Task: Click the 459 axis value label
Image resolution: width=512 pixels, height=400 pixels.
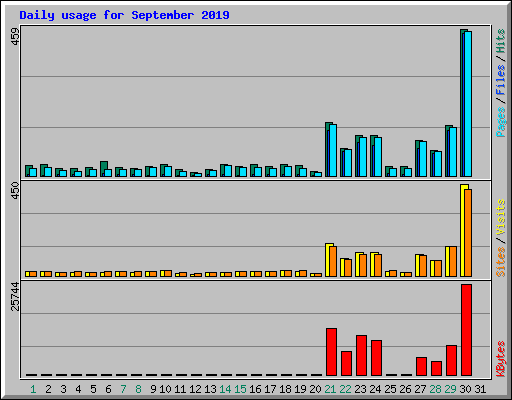Action: [15, 37]
